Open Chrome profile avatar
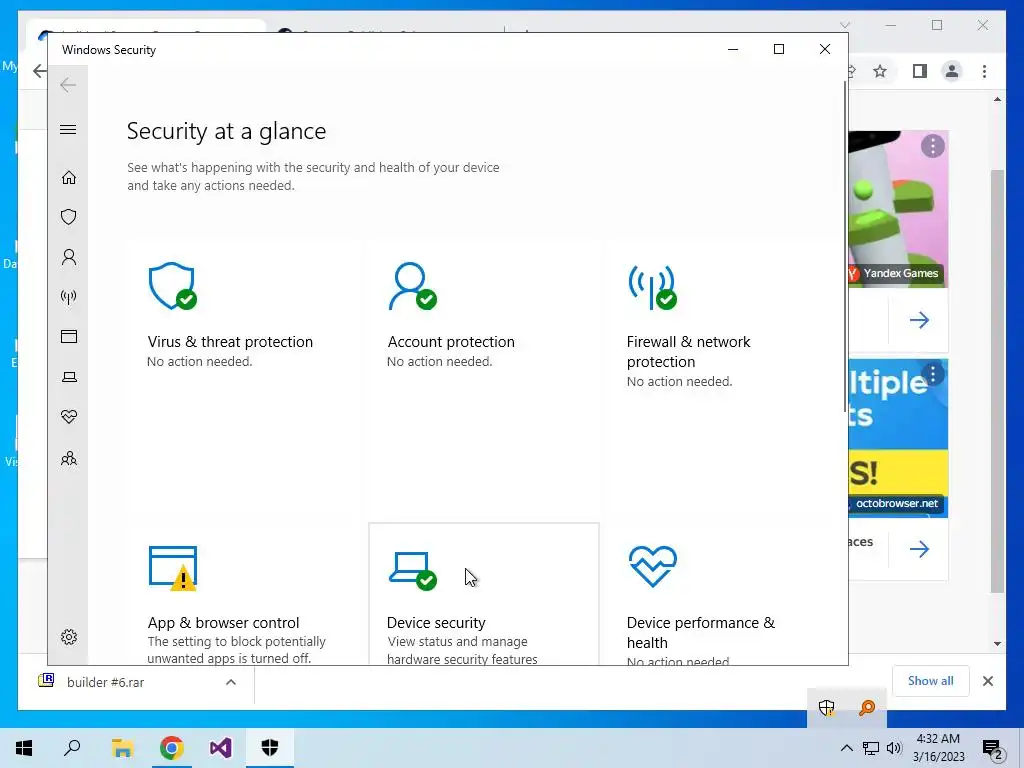The image size is (1024, 768). (x=952, y=71)
